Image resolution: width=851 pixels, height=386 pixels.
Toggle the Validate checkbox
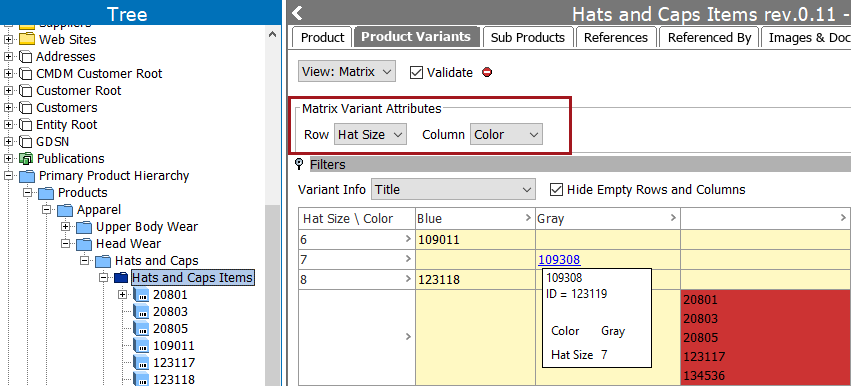pos(416,72)
